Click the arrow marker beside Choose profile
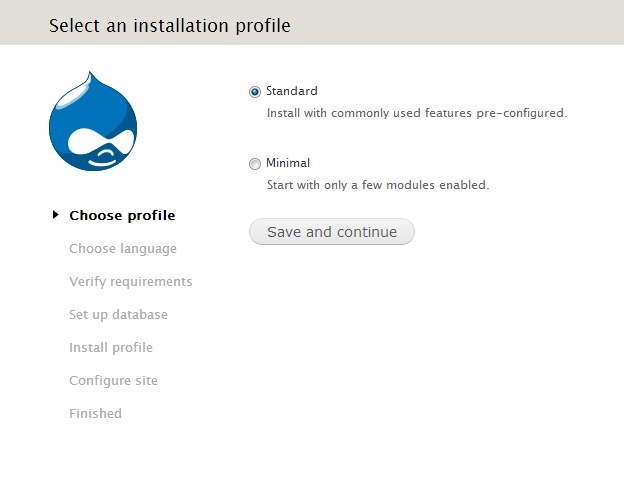Viewport: 624px width, 490px height. [x=55, y=215]
